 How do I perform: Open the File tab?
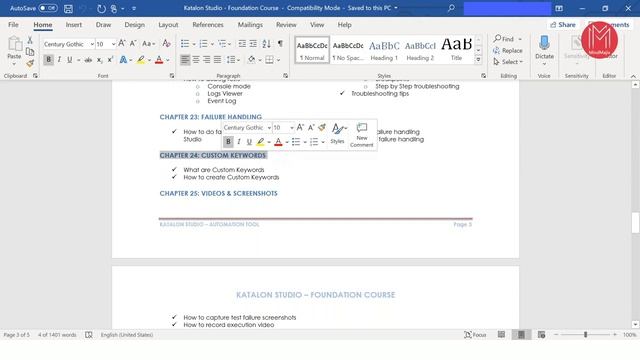coord(13,25)
